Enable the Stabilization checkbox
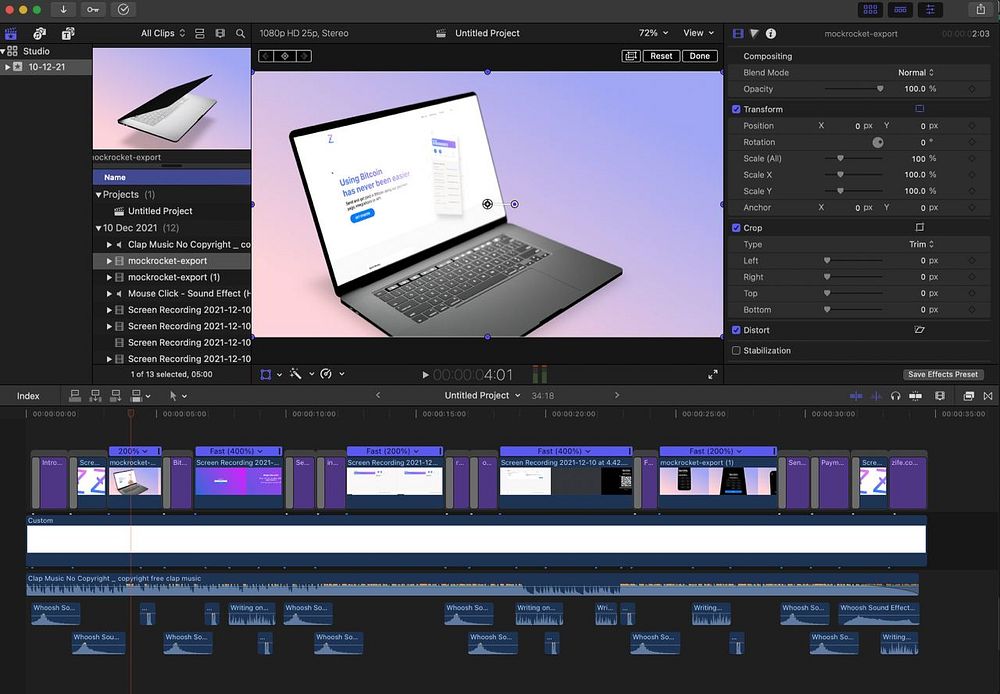 click(x=736, y=351)
